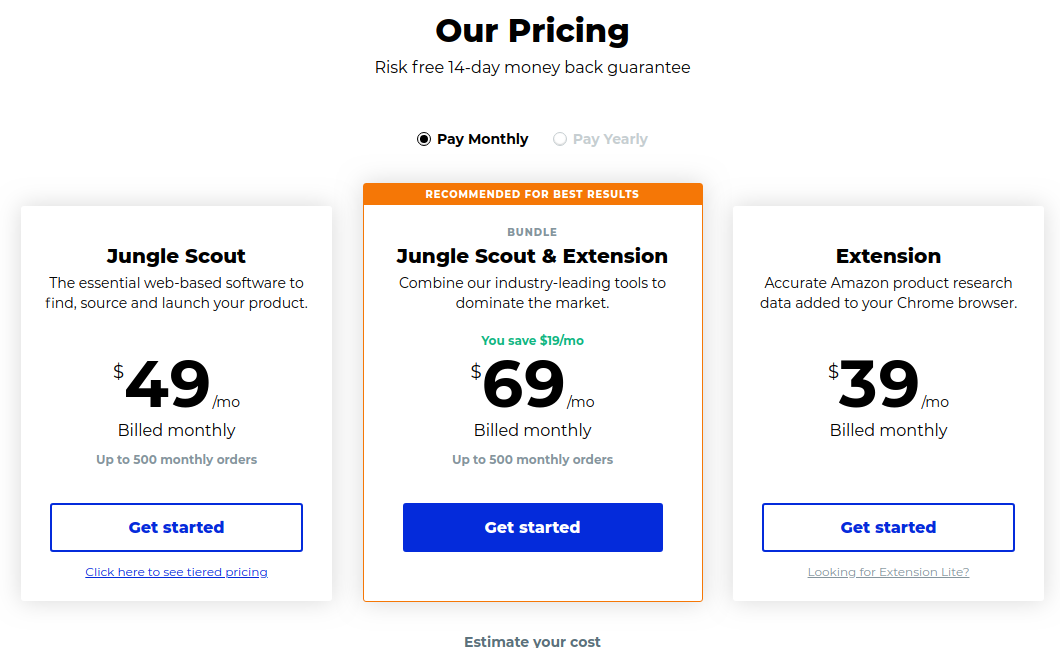This screenshot has height=648, width=1060.
Task: Click the $69 per month price
Action: [533, 383]
